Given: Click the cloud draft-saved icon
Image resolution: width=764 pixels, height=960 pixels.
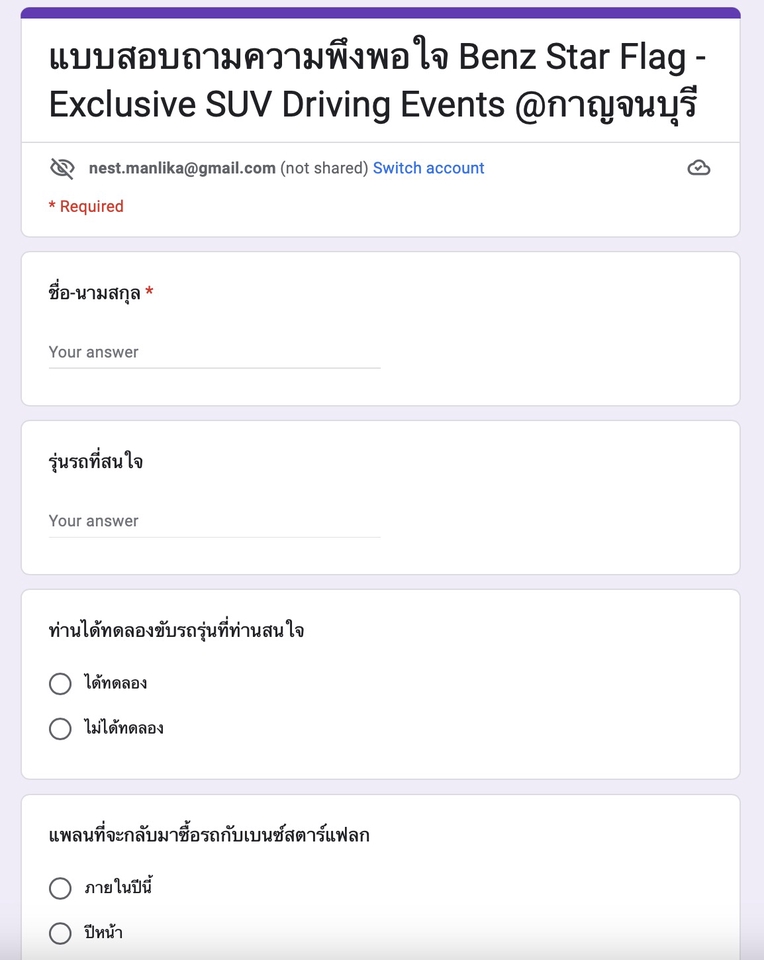Looking at the screenshot, I should point(698,168).
